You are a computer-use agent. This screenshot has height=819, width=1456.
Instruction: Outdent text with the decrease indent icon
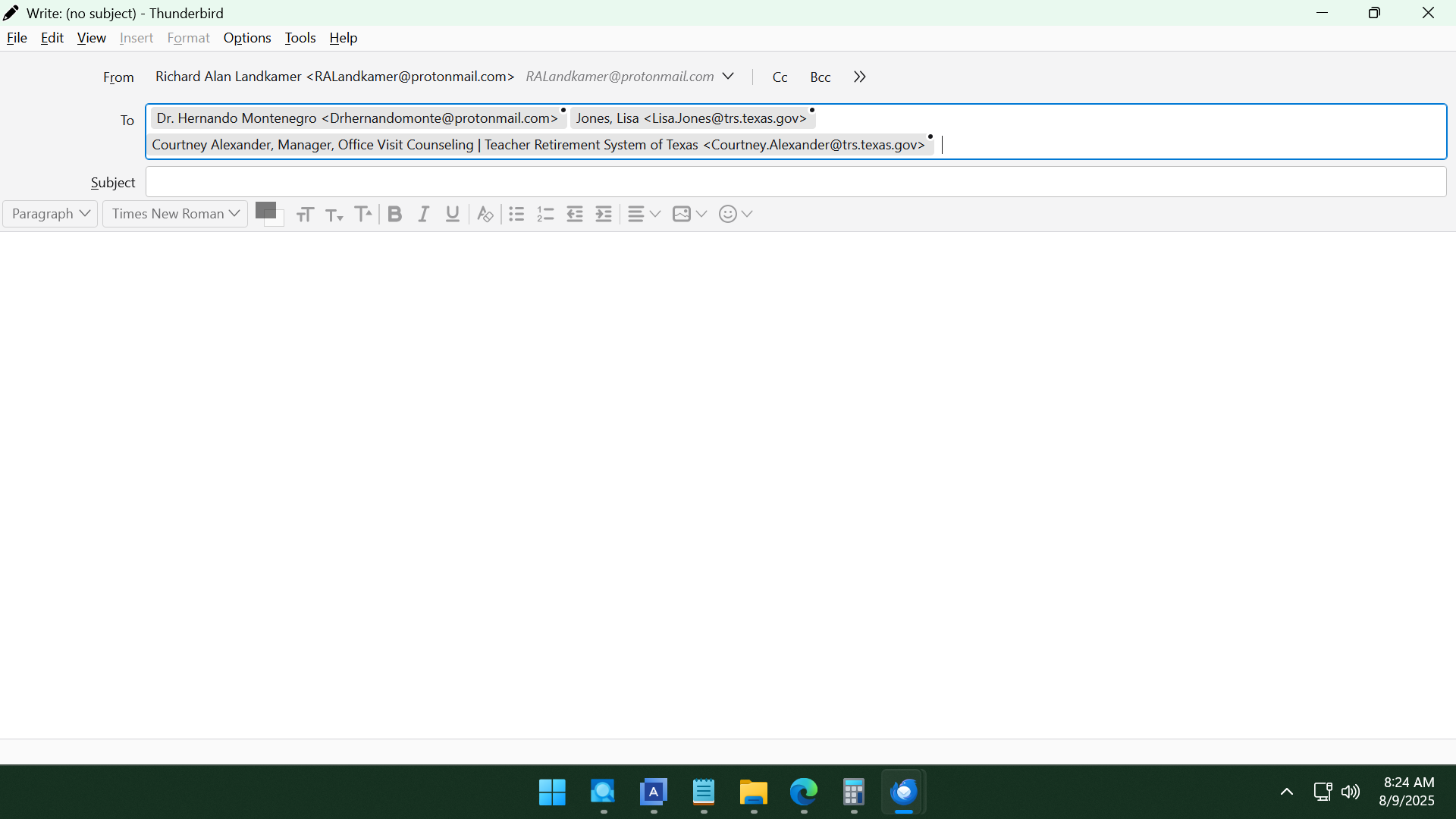pyautogui.click(x=575, y=215)
